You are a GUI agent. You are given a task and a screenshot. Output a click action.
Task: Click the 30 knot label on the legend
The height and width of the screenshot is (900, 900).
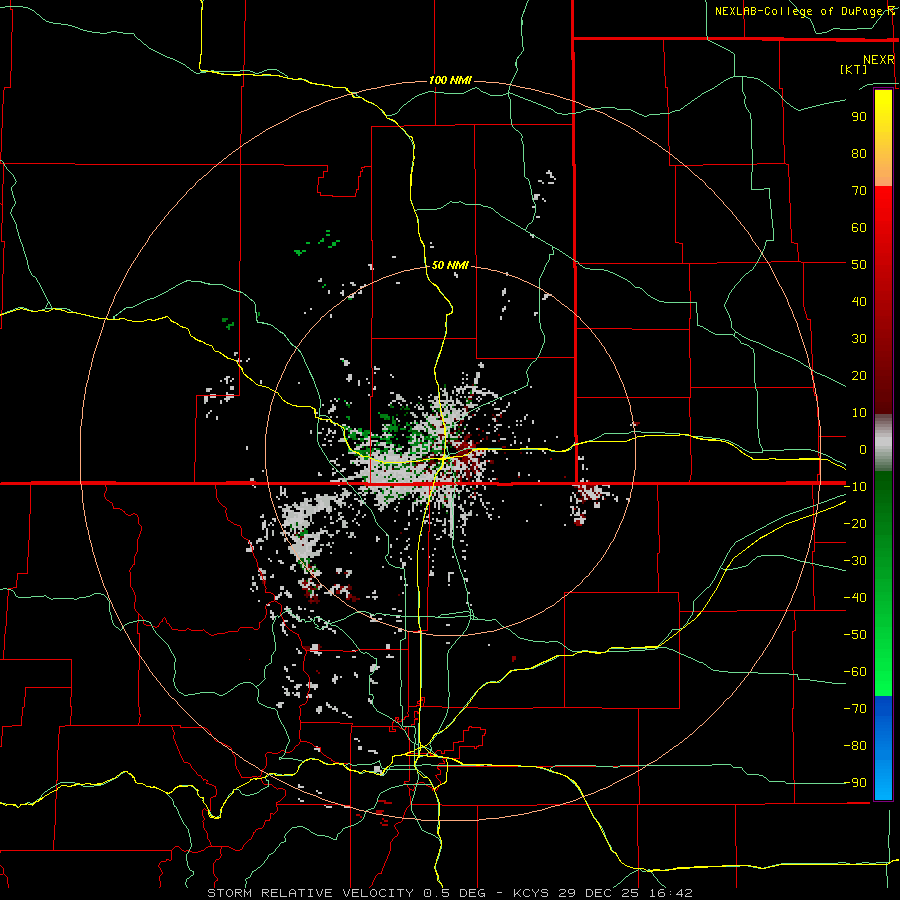tap(859, 339)
